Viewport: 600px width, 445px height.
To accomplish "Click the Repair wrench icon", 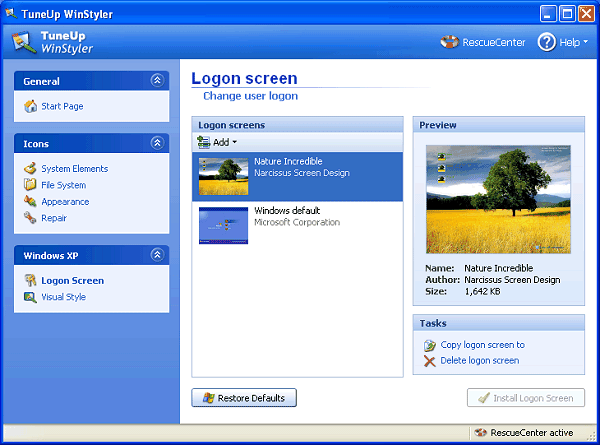I will pyautogui.click(x=30, y=218).
